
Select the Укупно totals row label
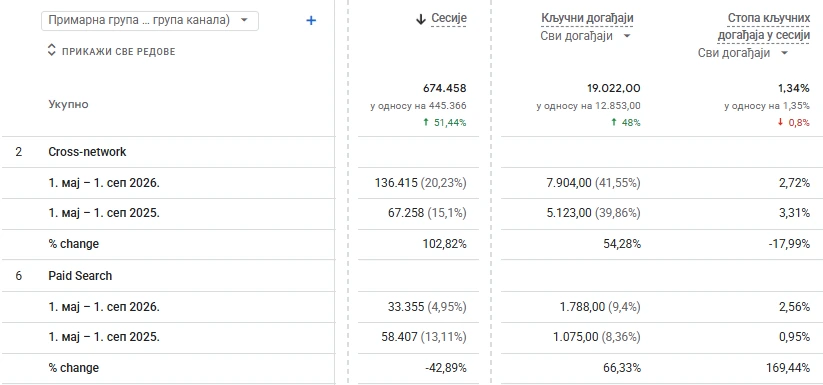coord(68,104)
